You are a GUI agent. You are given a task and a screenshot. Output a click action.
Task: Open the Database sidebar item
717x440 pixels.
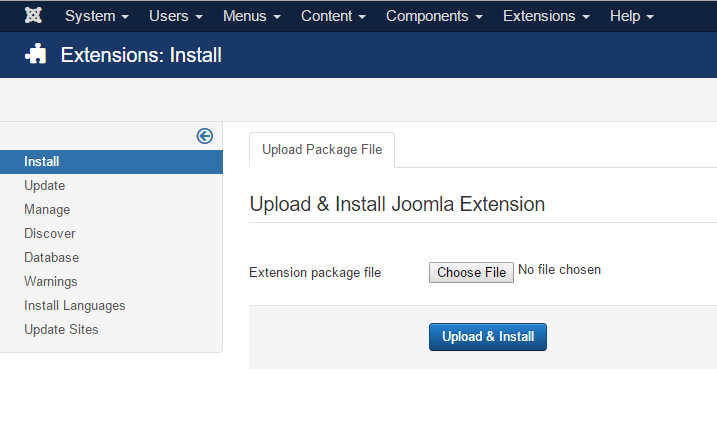(52, 257)
